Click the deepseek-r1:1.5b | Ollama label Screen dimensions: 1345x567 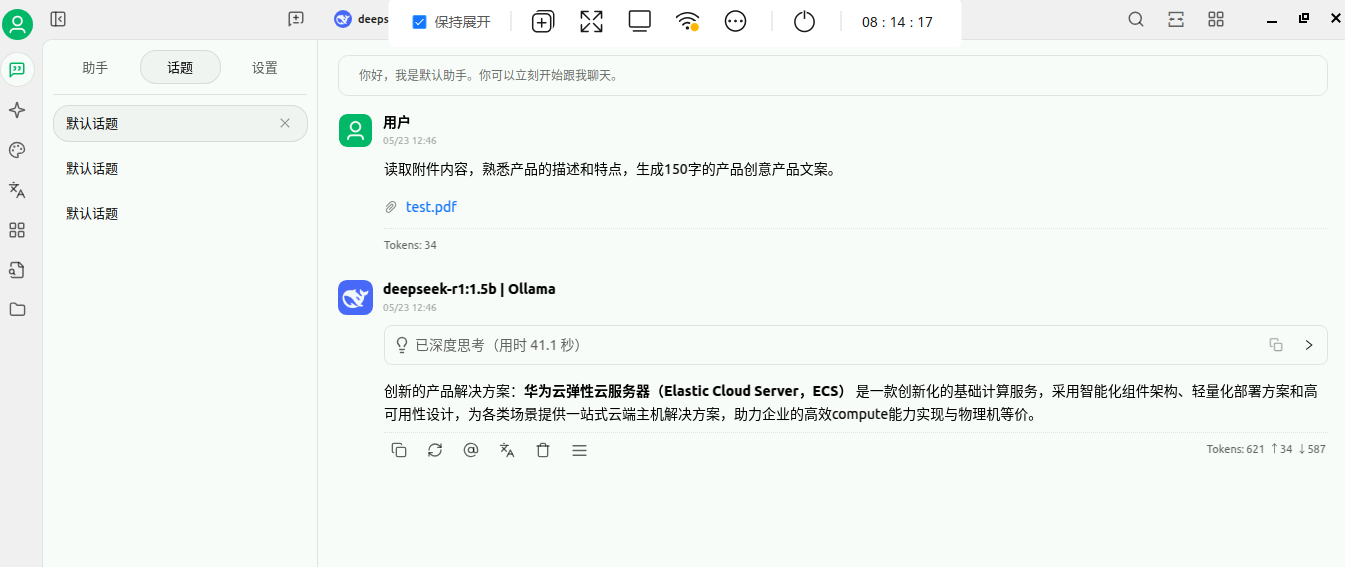click(469, 289)
